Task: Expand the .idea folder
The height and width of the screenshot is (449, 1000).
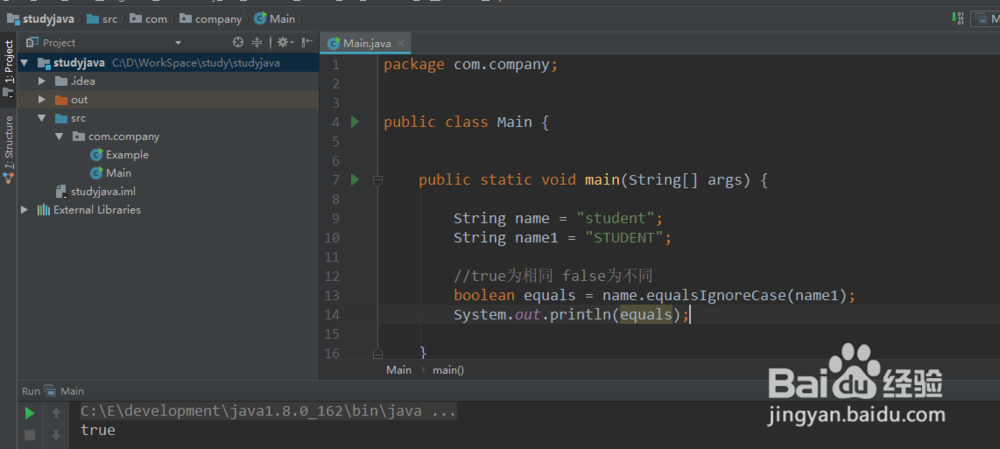Action: point(42,81)
